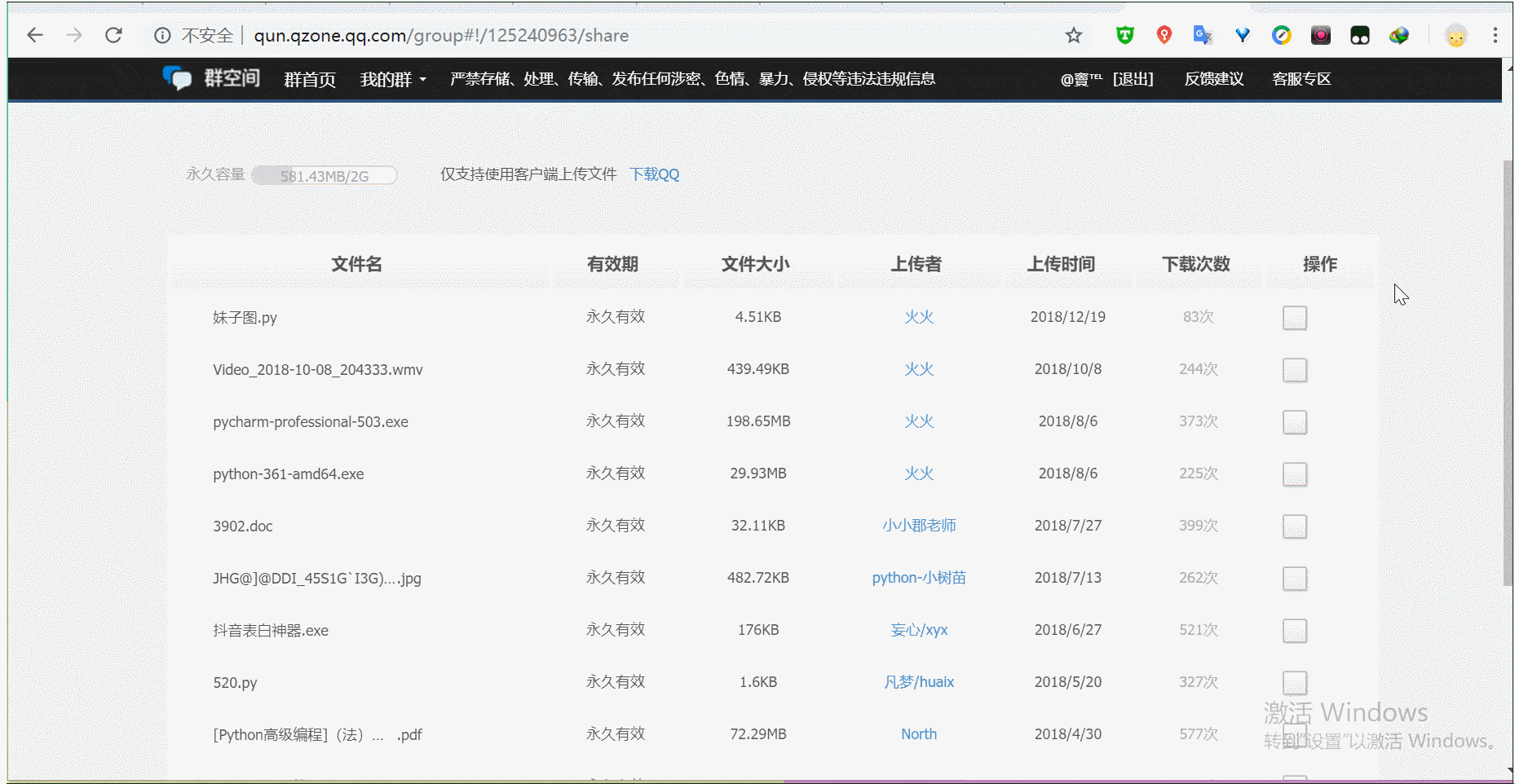The width and height of the screenshot is (1515, 784).
Task: Open uploader 小小郡老师 profile
Action: (919, 526)
